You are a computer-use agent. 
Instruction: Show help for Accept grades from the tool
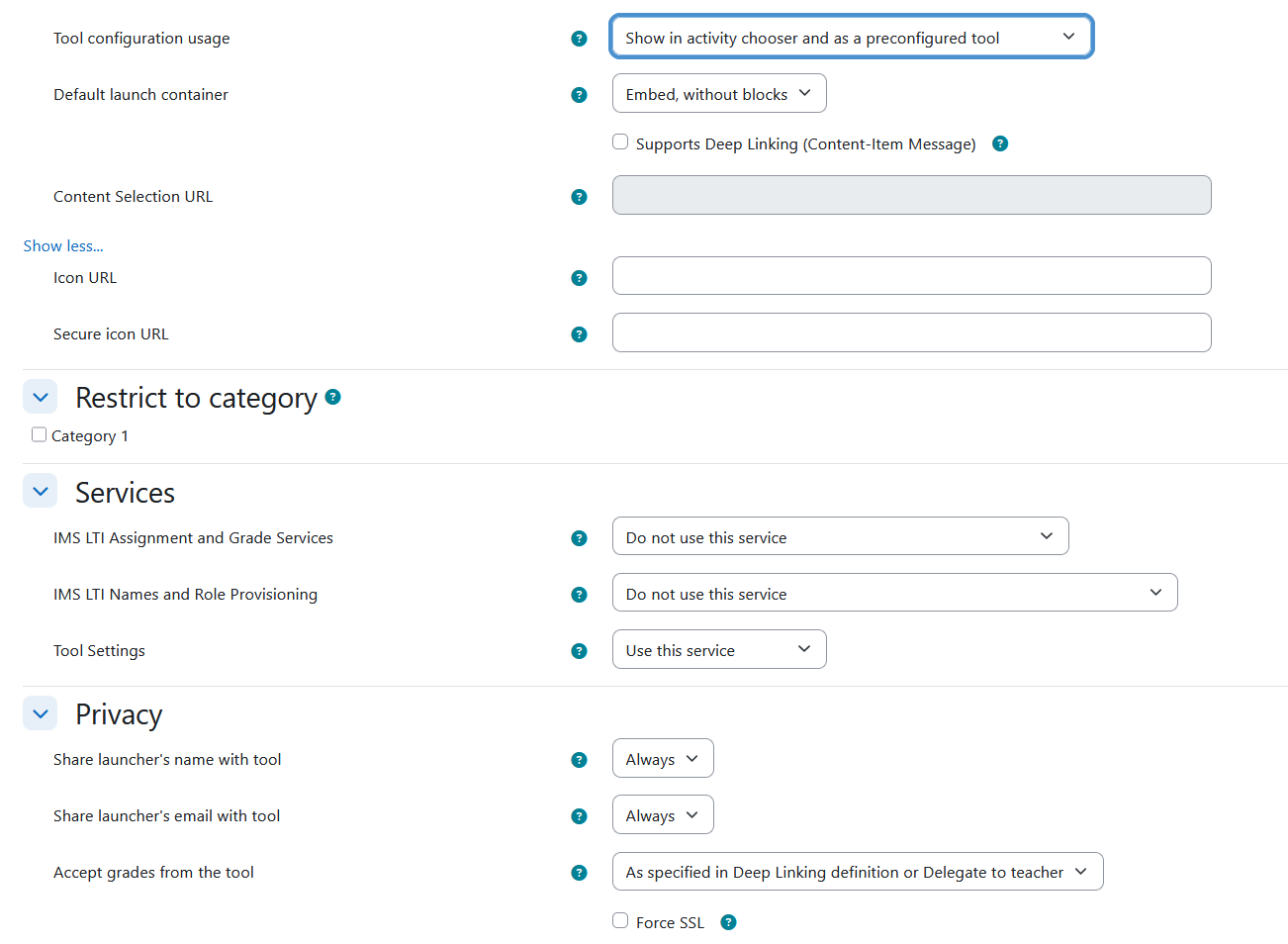pyautogui.click(x=580, y=873)
